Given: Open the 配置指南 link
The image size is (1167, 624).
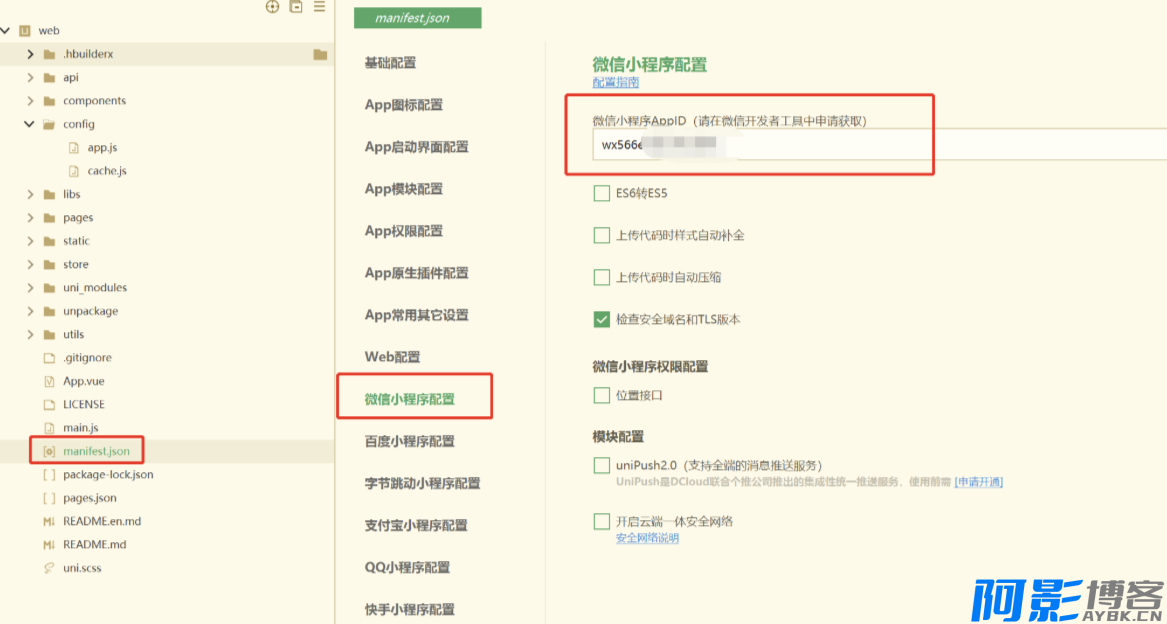Looking at the screenshot, I should click(615, 83).
